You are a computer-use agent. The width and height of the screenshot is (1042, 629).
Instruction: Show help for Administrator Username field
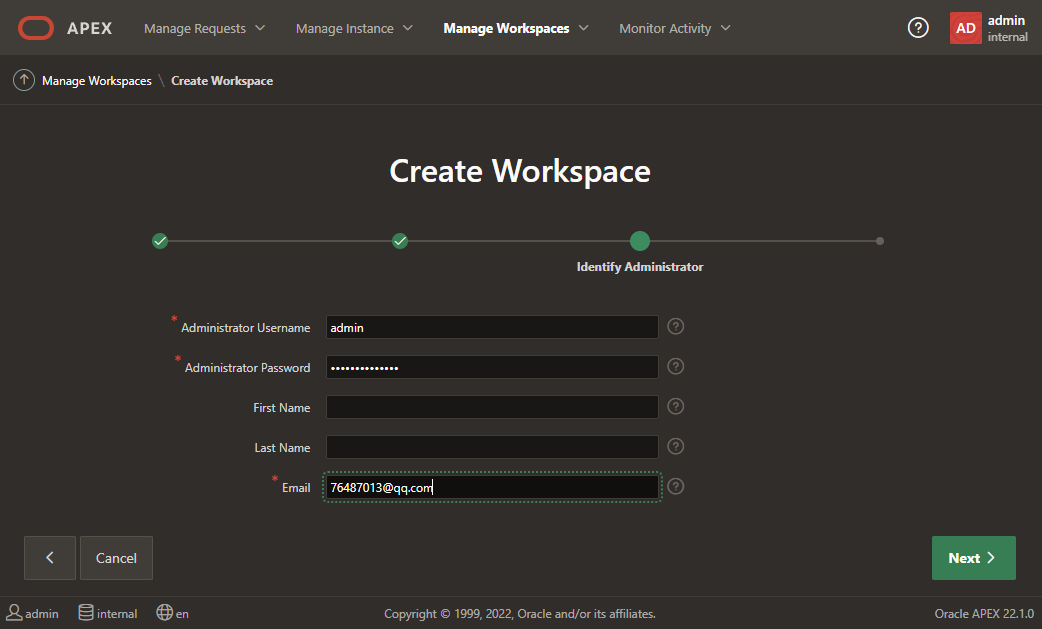[x=676, y=327]
